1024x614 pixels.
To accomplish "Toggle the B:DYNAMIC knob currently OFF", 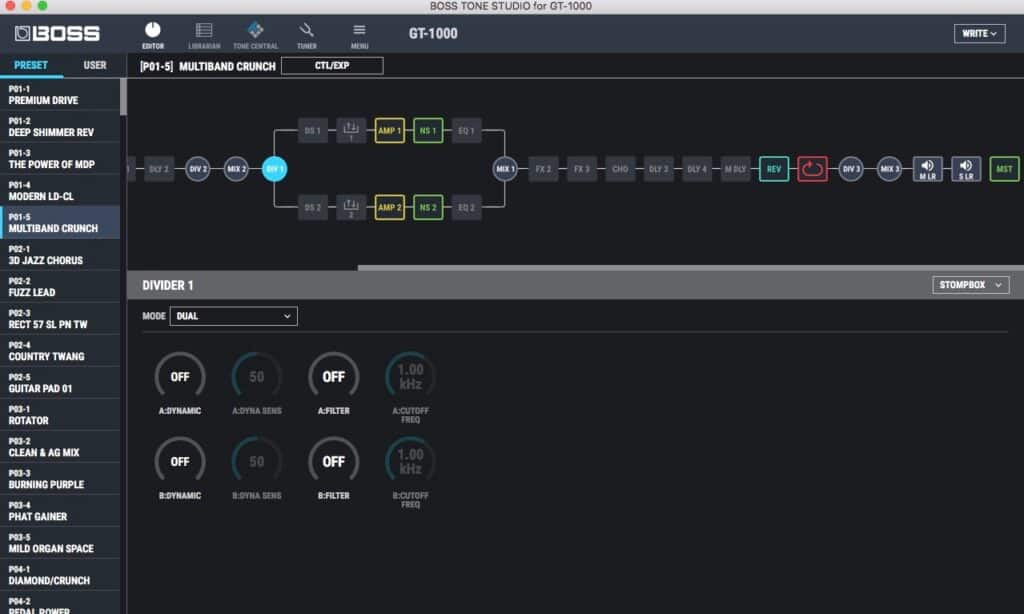I will tap(180, 462).
